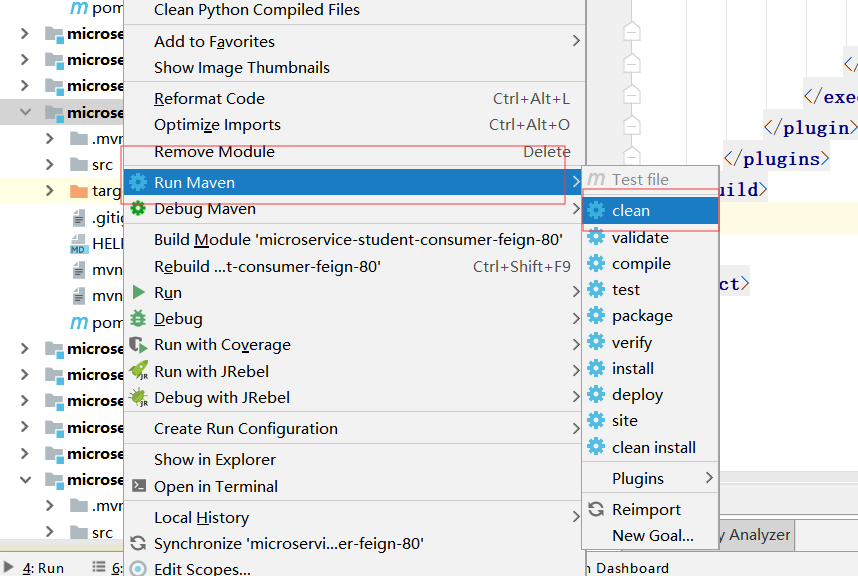Select Clean Python Compiled Files
The width and height of the screenshot is (858, 576).
point(354,10)
